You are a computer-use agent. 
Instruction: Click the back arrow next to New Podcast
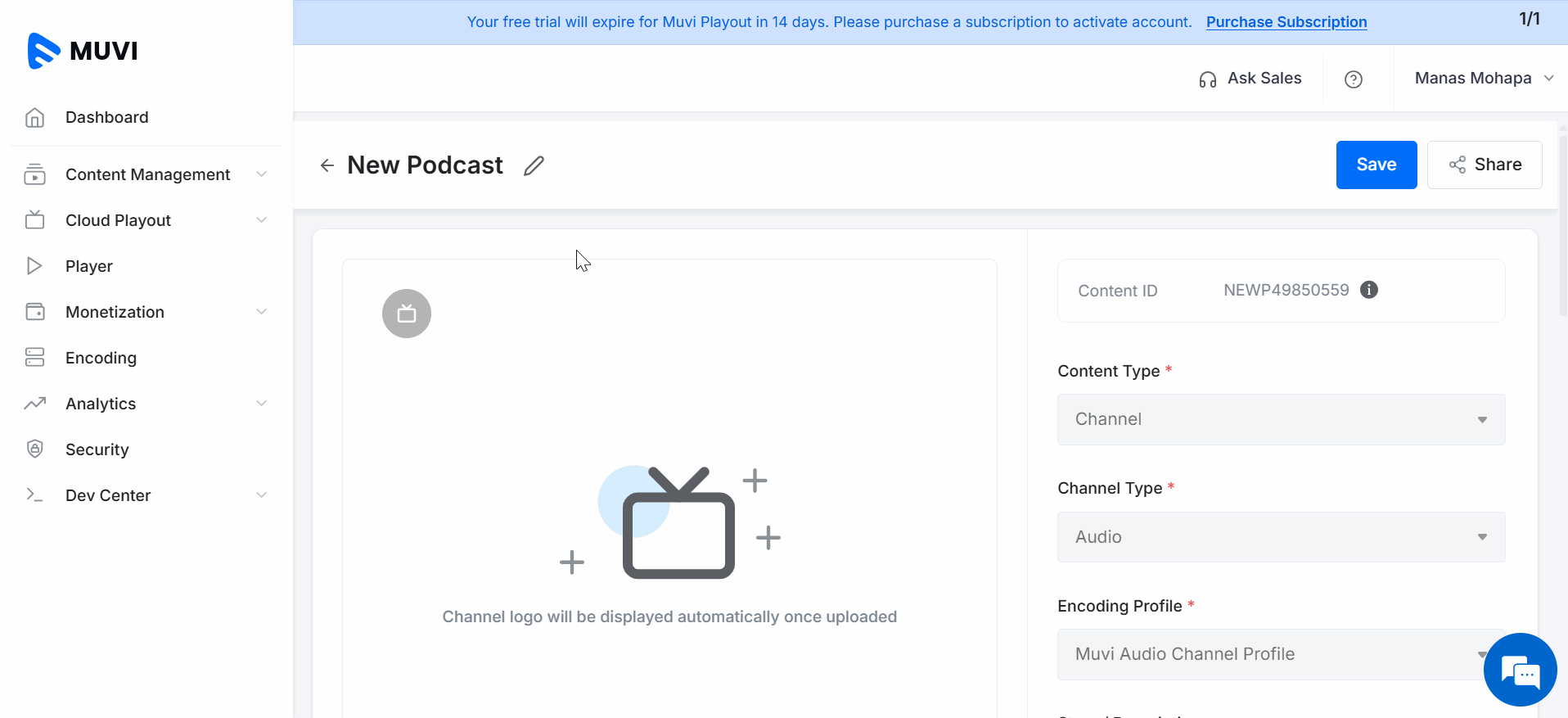327,165
